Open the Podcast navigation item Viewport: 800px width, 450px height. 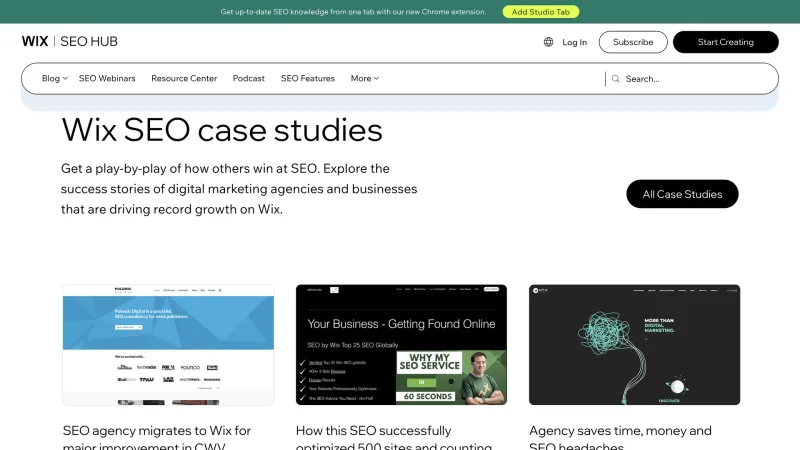pos(248,78)
